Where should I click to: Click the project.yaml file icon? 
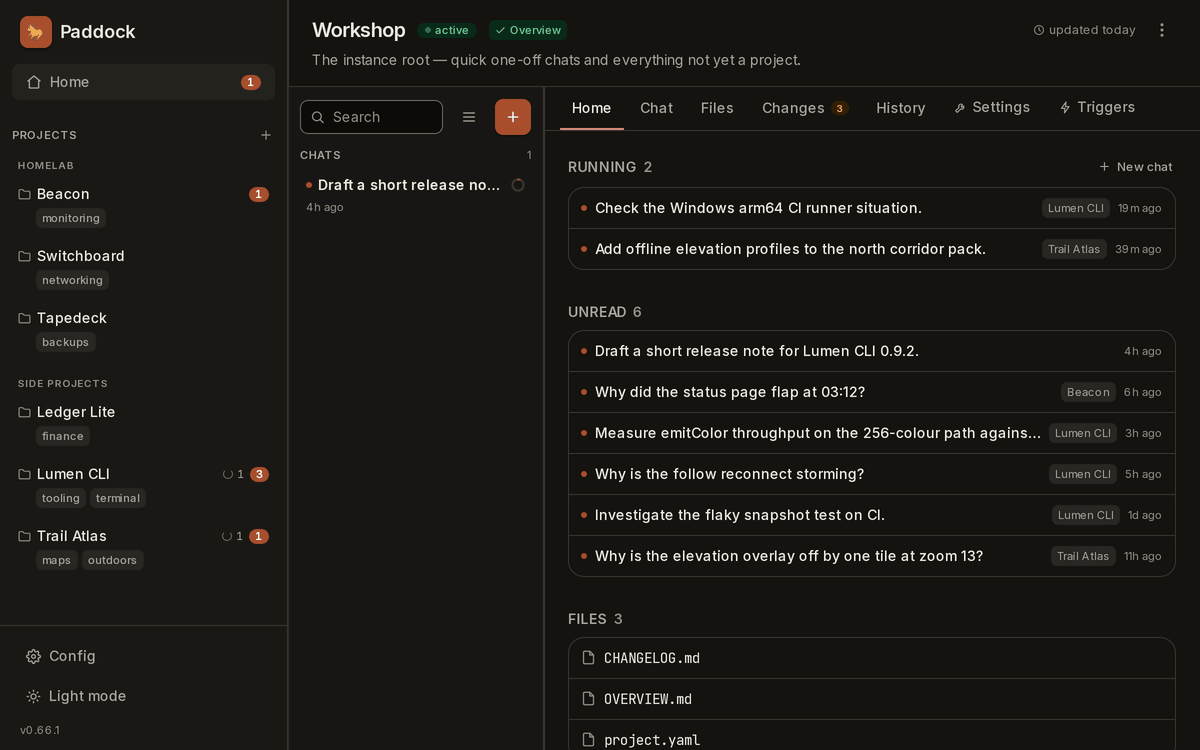click(x=589, y=740)
